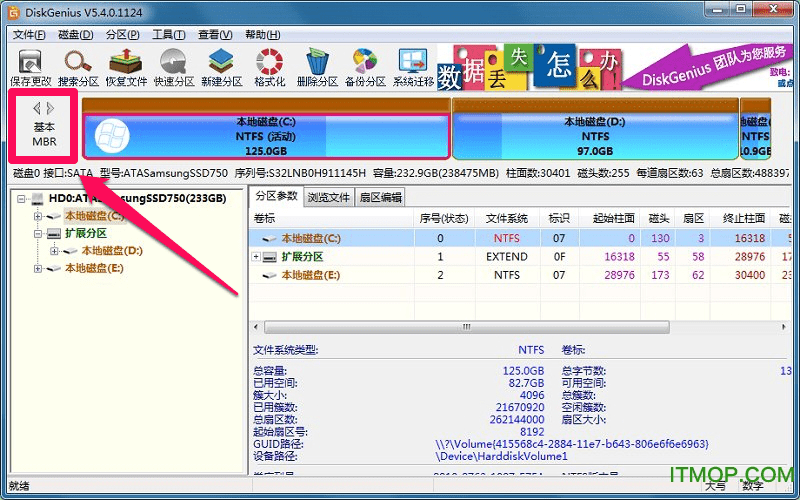Select 扩展分区 in the disk tree
This screenshot has height=500, width=800.
click(86, 234)
